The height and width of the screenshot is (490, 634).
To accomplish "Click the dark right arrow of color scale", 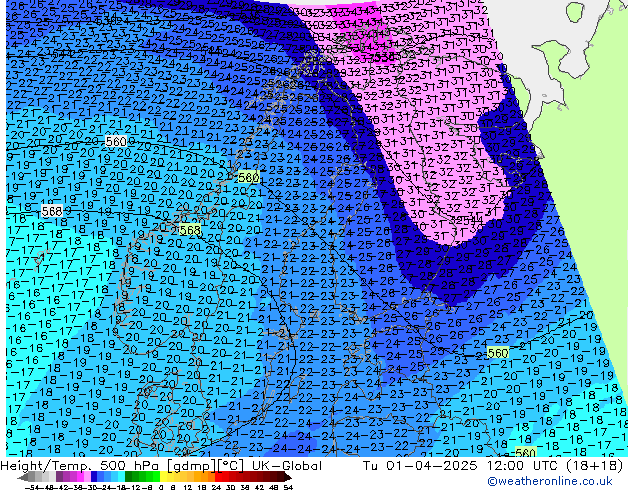I will [x=288, y=477].
